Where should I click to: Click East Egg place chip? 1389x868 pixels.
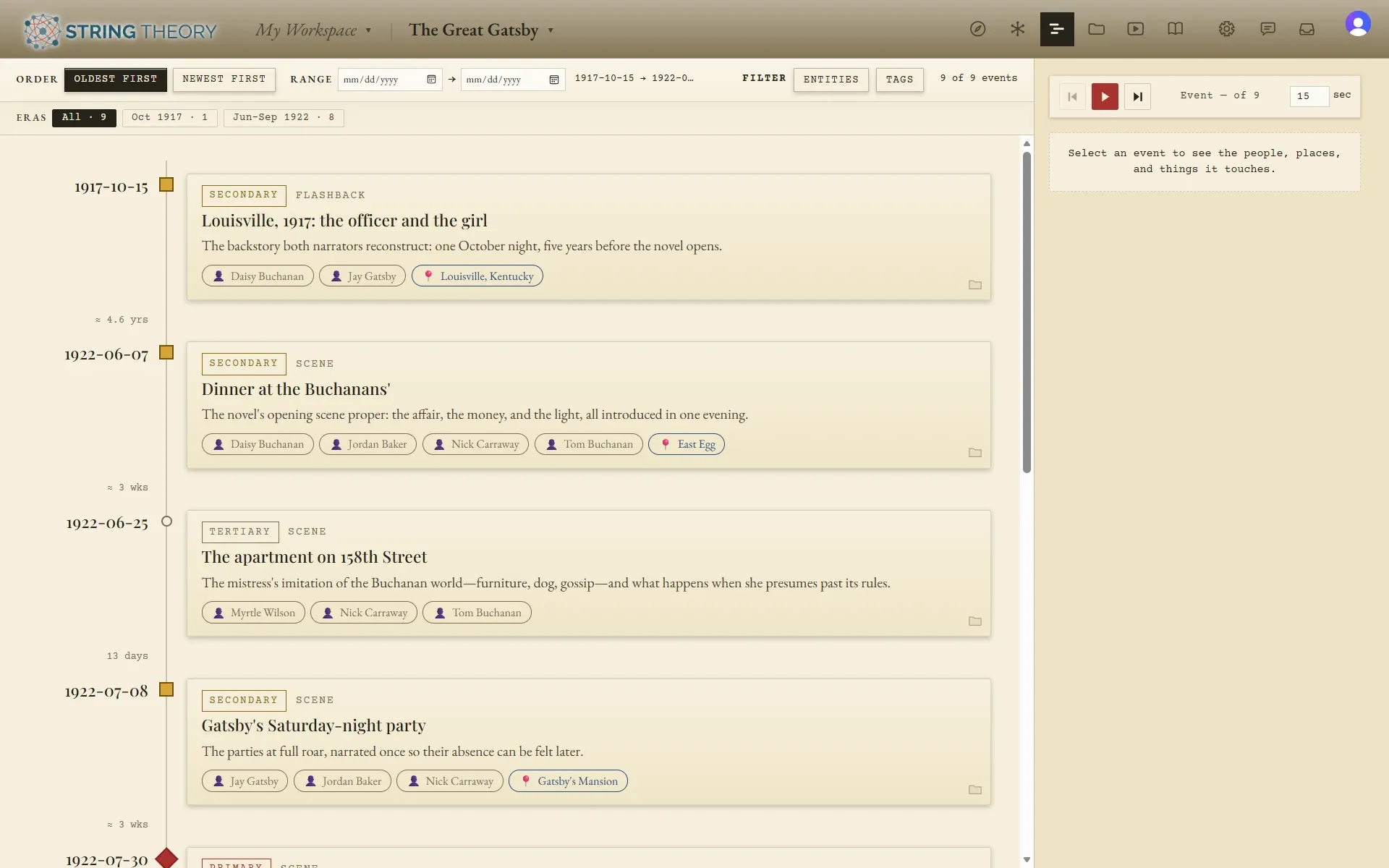point(687,444)
